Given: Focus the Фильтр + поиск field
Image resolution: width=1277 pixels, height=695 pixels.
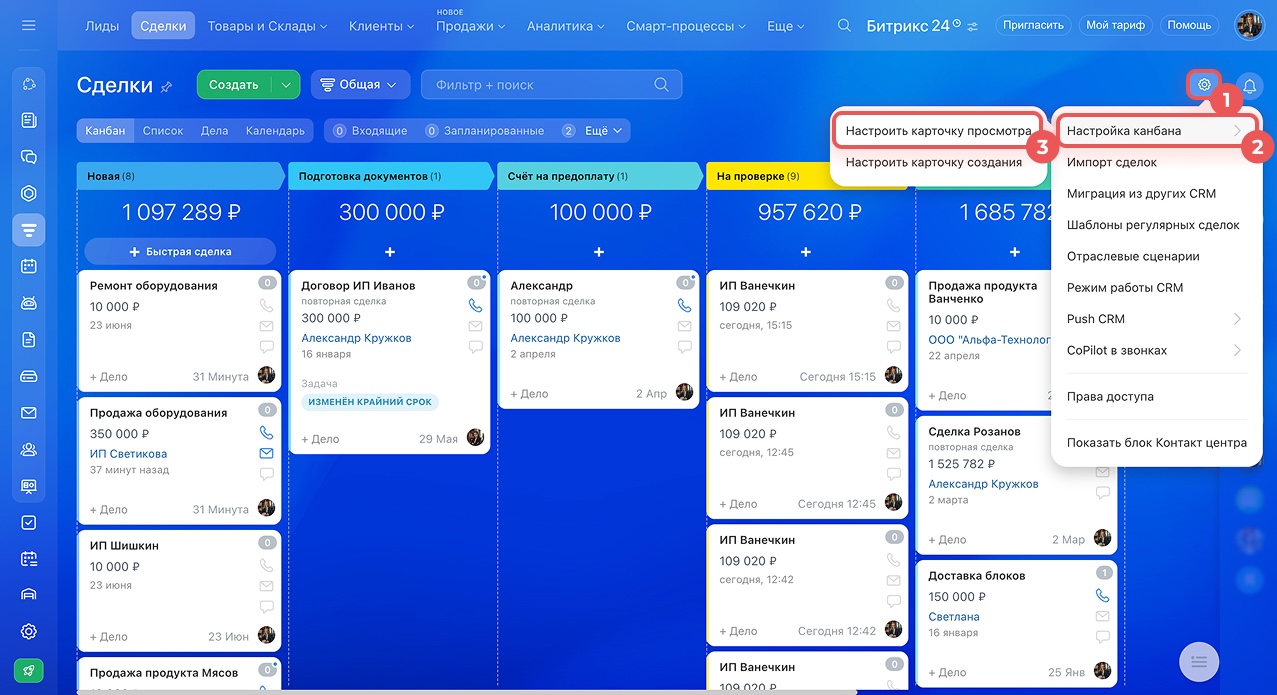Looking at the screenshot, I should tap(552, 85).
